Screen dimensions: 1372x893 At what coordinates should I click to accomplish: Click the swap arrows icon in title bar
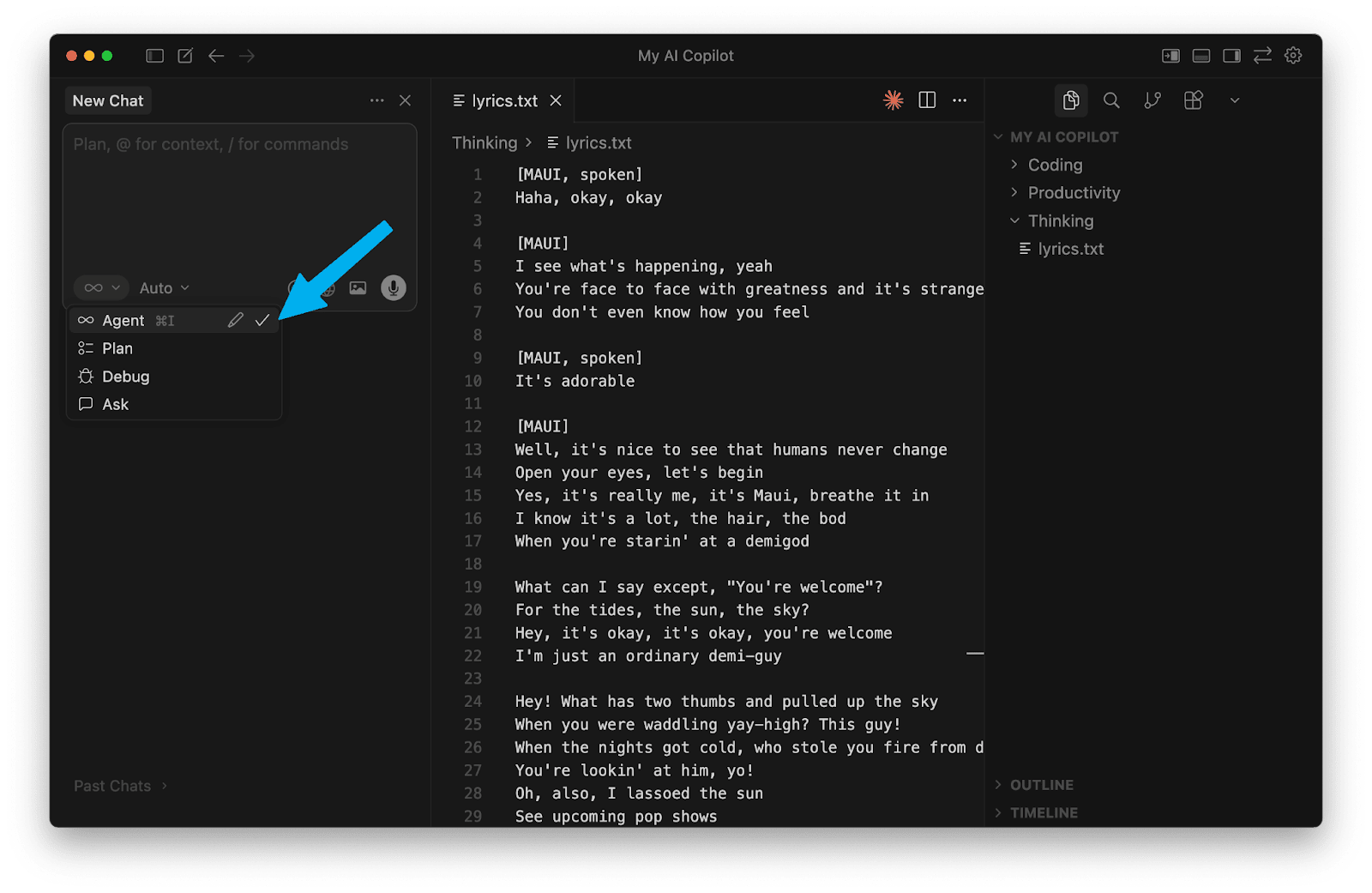coord(1262,56)
